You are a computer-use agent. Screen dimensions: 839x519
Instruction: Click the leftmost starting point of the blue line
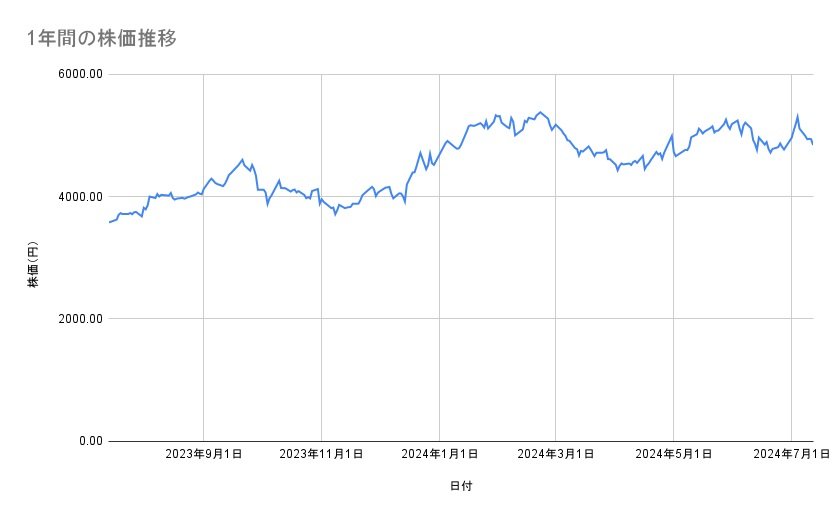pos(109,222)
